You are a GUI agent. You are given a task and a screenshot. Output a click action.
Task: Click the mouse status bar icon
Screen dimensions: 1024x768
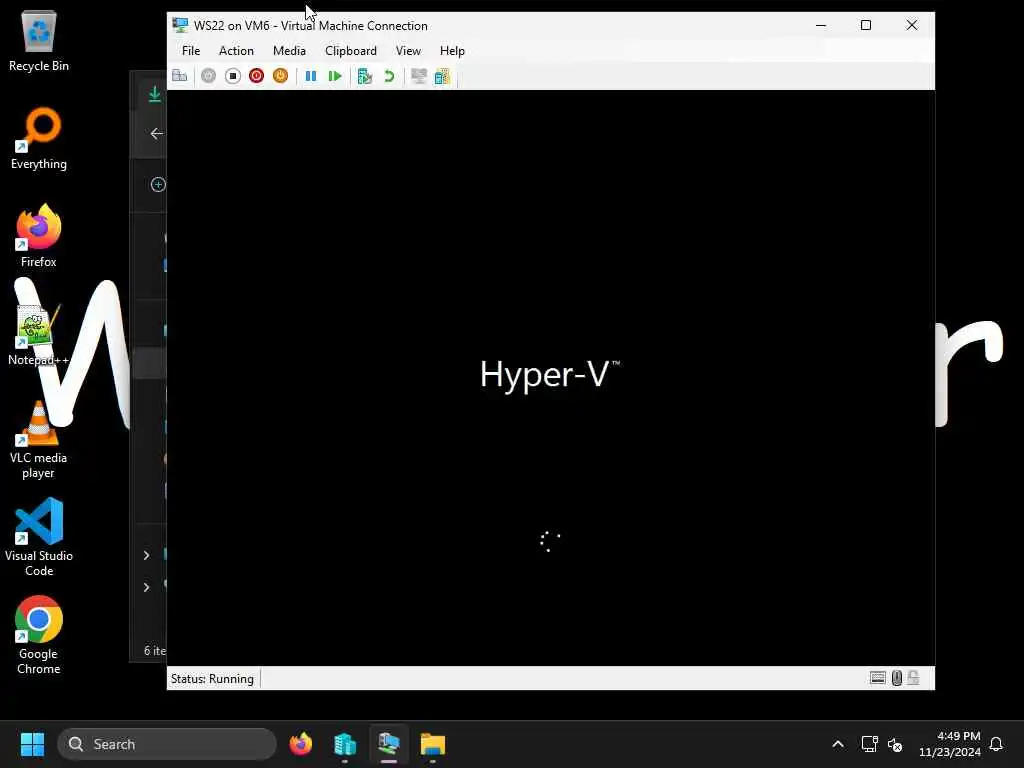[897, 678]
